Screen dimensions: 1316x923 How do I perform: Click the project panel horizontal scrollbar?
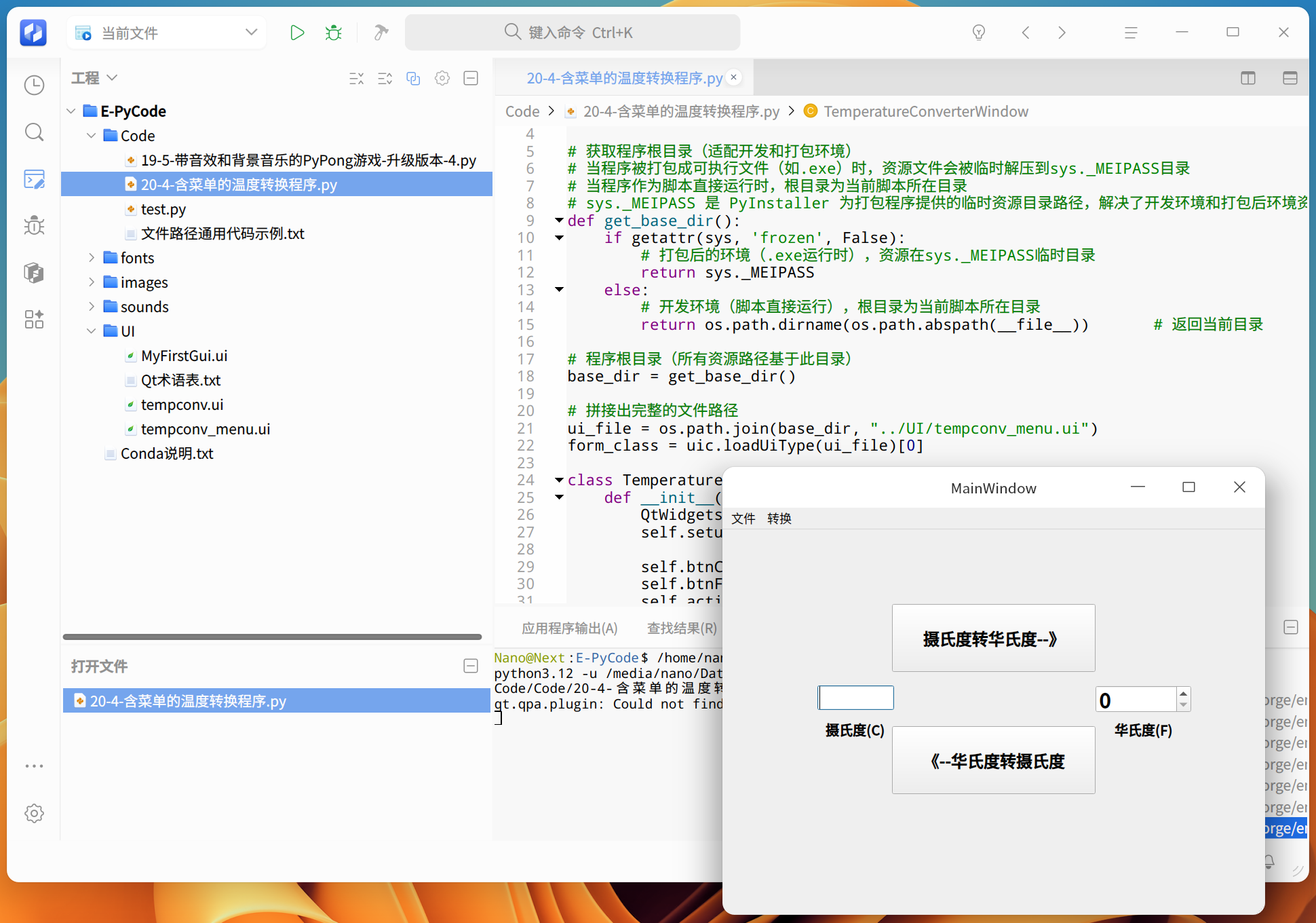pos(272,637)
